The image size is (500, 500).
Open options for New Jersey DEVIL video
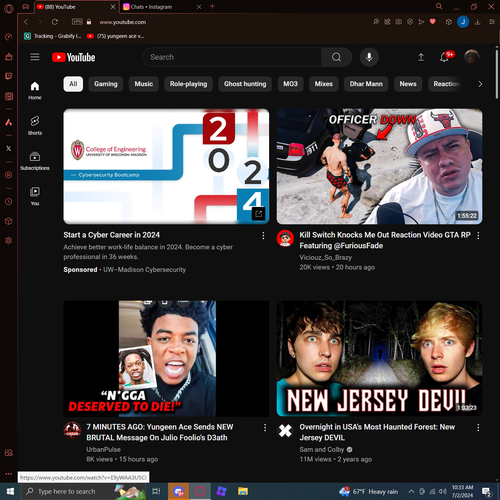click(x=478, y=428)
